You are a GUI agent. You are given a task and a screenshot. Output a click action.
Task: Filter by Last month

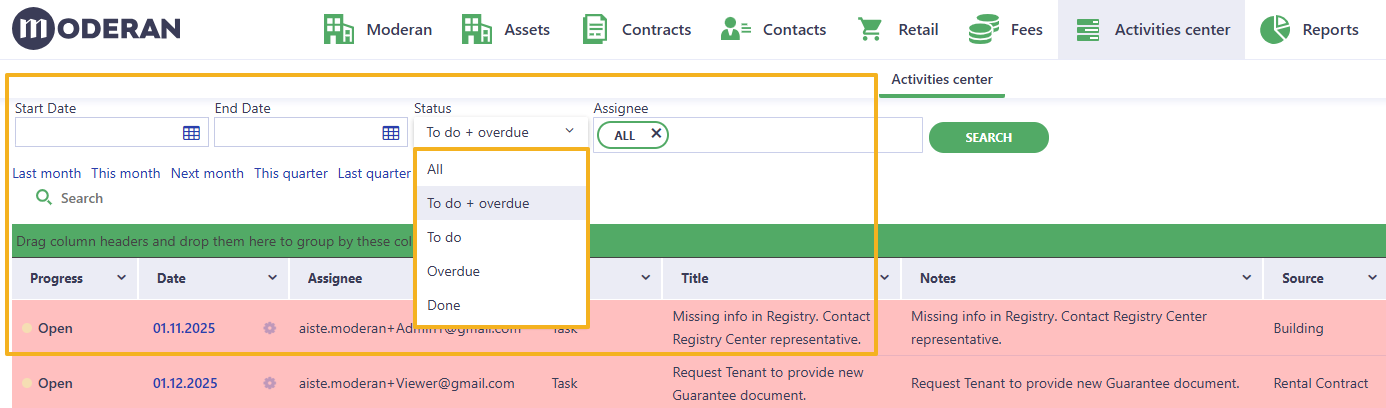coord(47,173)
